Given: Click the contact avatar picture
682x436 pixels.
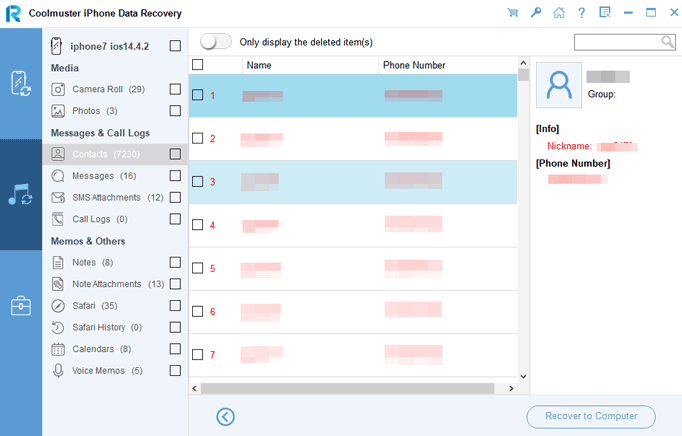Looking at the screenshot, I should tap(559, 85).
